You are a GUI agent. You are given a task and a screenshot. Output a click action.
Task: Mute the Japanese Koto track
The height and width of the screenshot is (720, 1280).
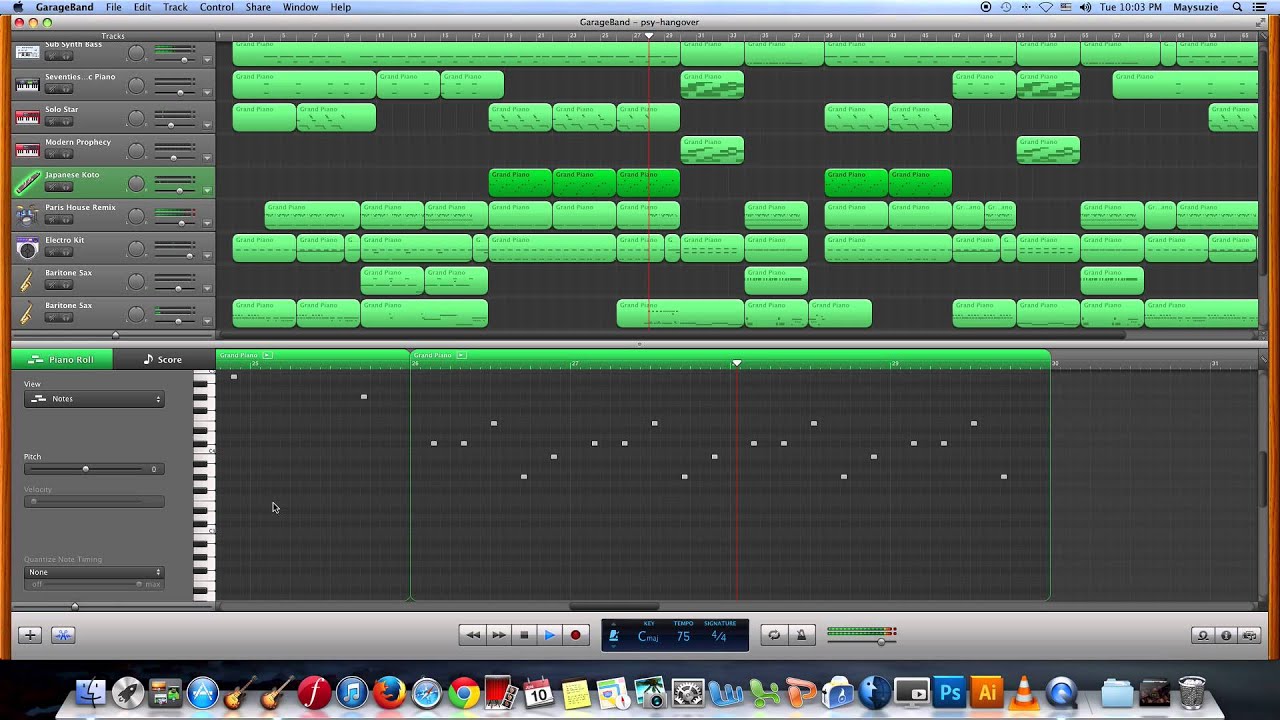(x=54, y=187)
